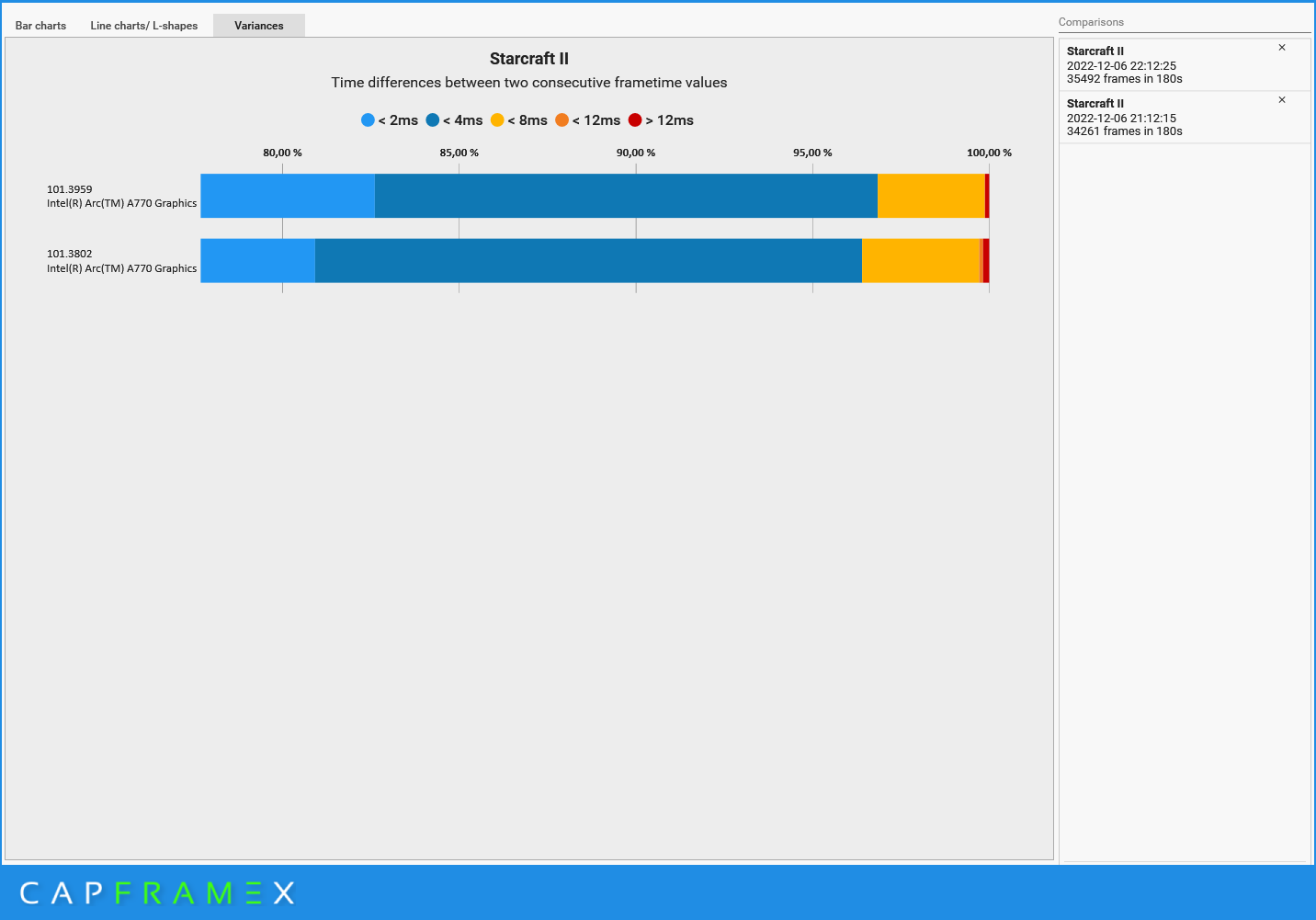
Task: Click the chart title Starcraft II
Action: coord(529,59)
